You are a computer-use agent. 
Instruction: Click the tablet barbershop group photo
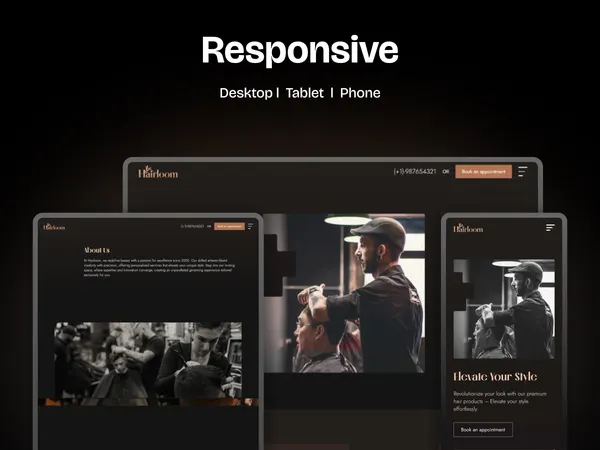(x=148, y=360)
